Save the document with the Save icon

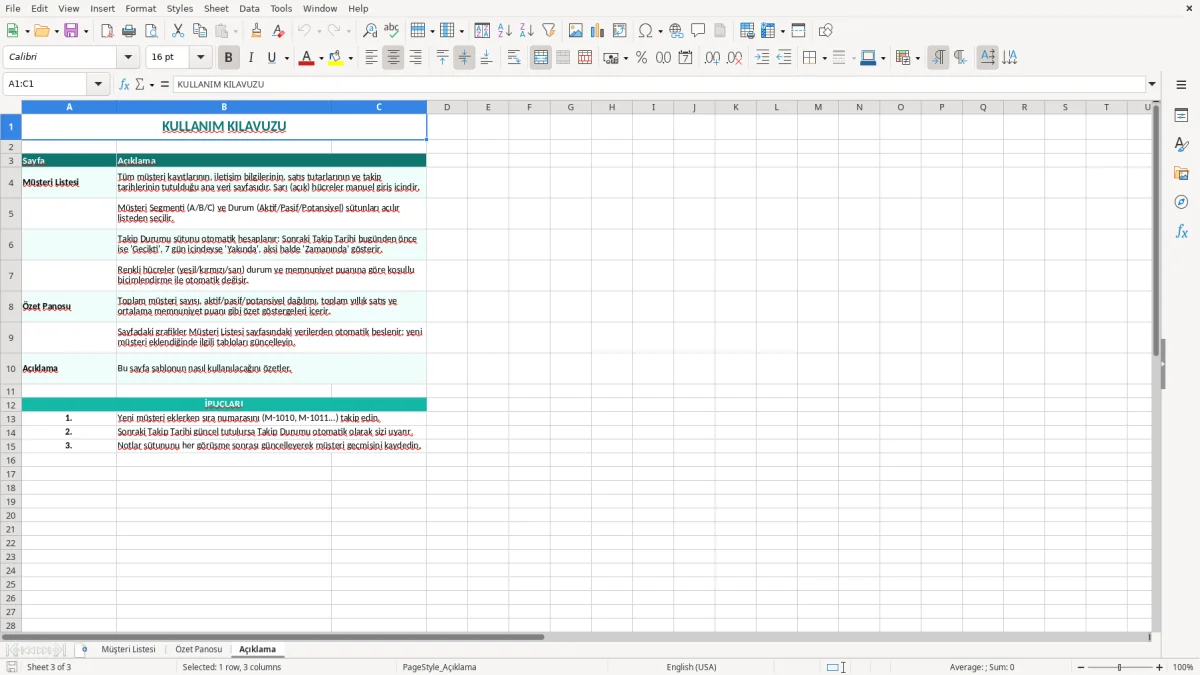[x=71, y=31]
